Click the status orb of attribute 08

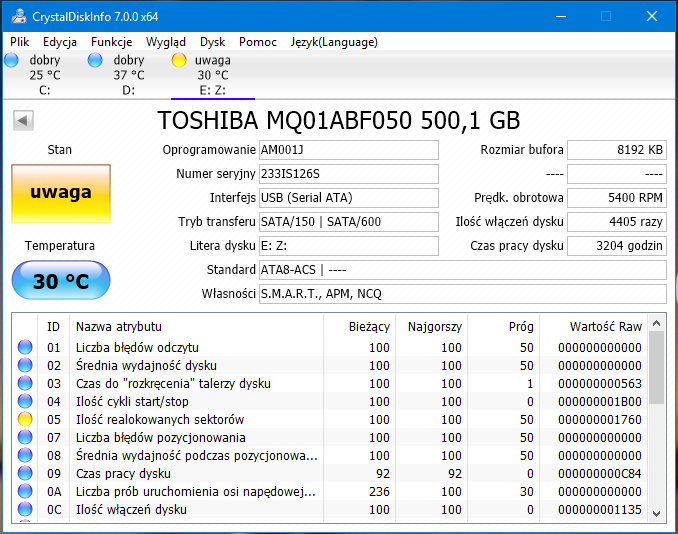point(25,455)
